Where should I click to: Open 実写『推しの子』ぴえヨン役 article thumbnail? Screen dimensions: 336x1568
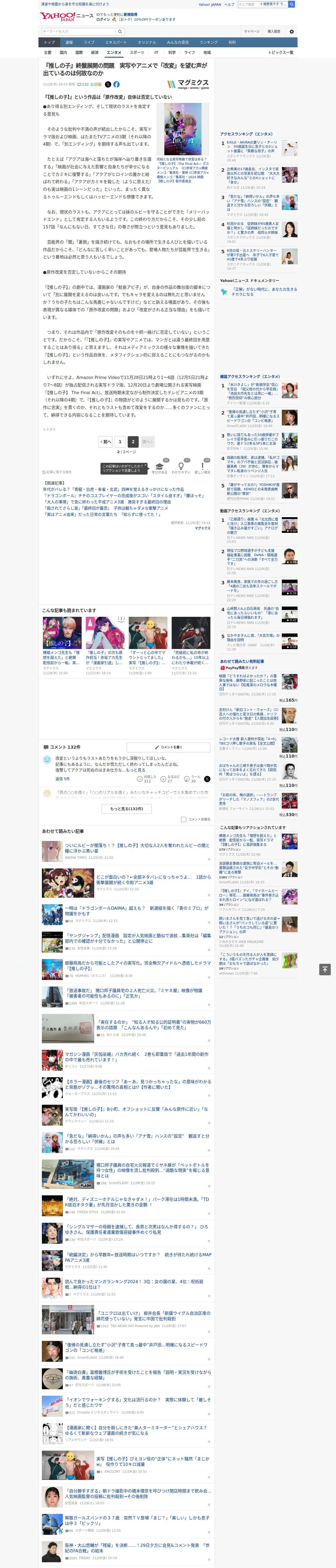[68, 1465]
